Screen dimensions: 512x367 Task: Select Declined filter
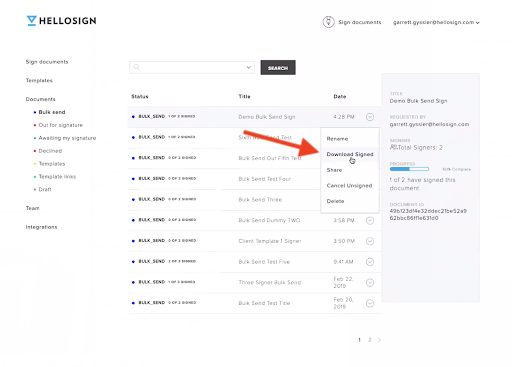pyautogui.click(x=50, y=151)
